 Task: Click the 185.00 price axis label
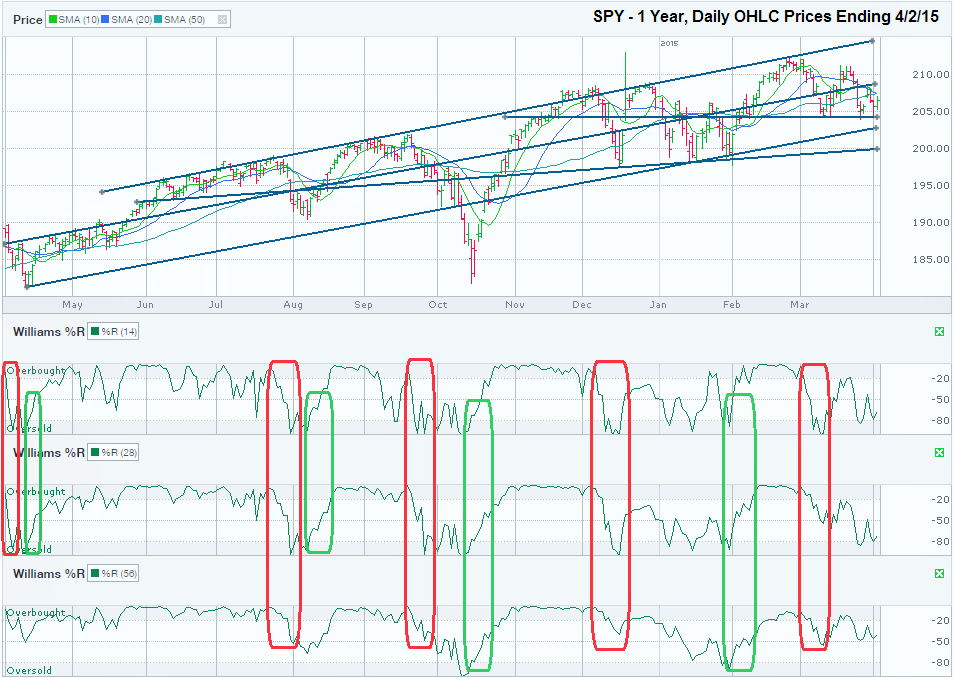[x=930, y=259]
